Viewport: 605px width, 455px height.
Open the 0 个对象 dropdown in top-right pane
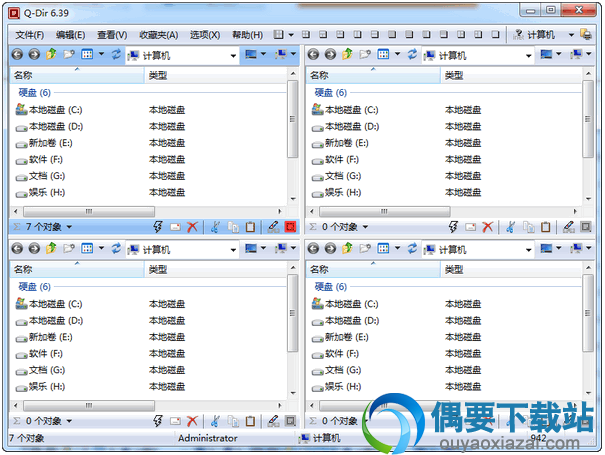[365, 227]
